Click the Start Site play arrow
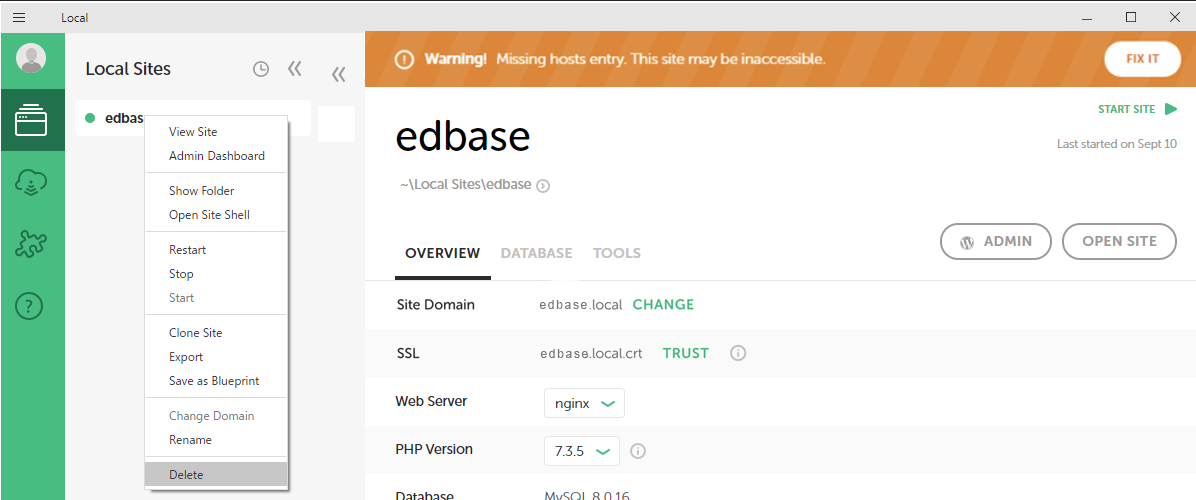This screenshot has height=500, width=1196. click(1171, 109)
